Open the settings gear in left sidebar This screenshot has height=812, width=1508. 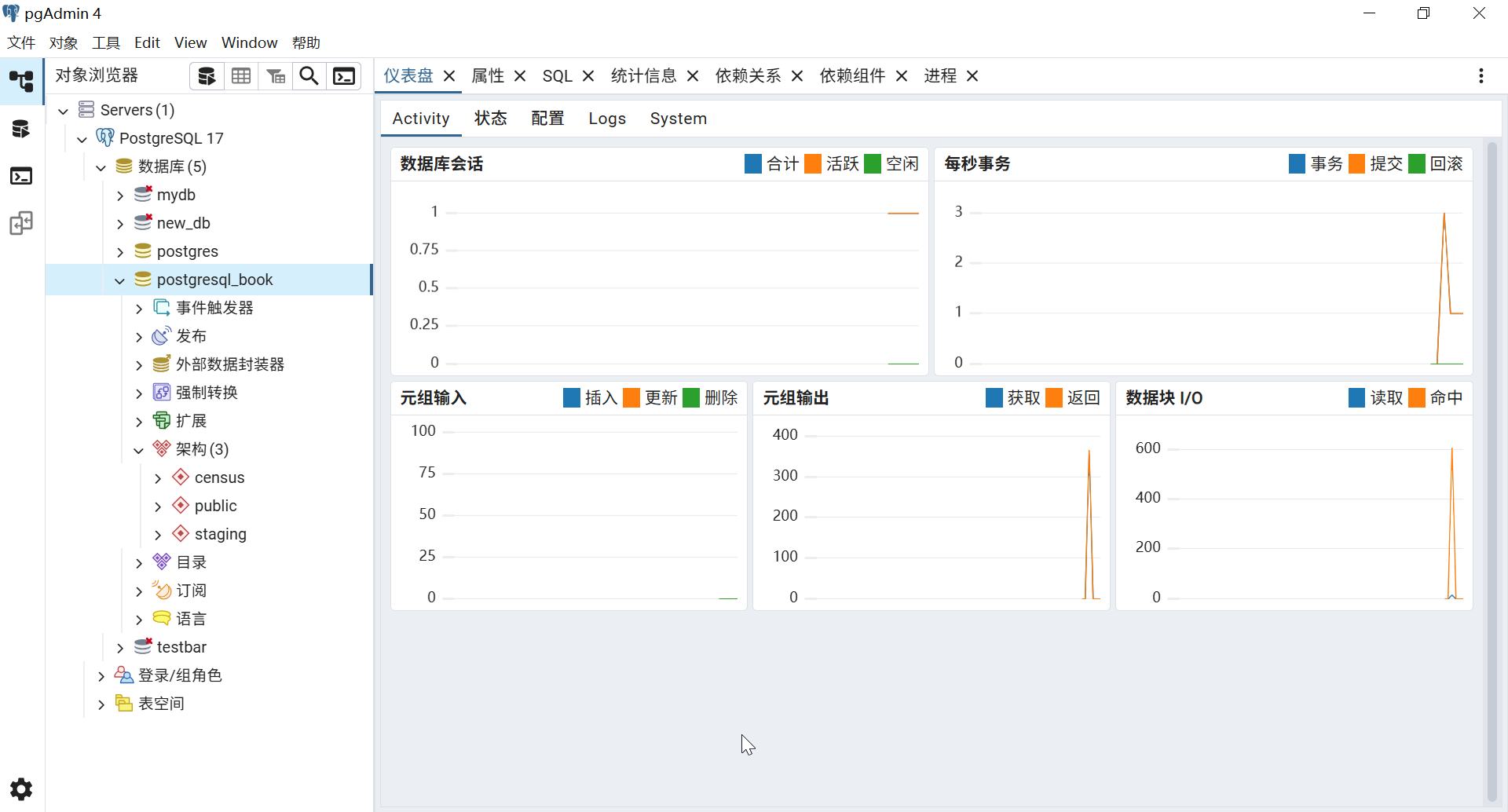click(21, 788)
